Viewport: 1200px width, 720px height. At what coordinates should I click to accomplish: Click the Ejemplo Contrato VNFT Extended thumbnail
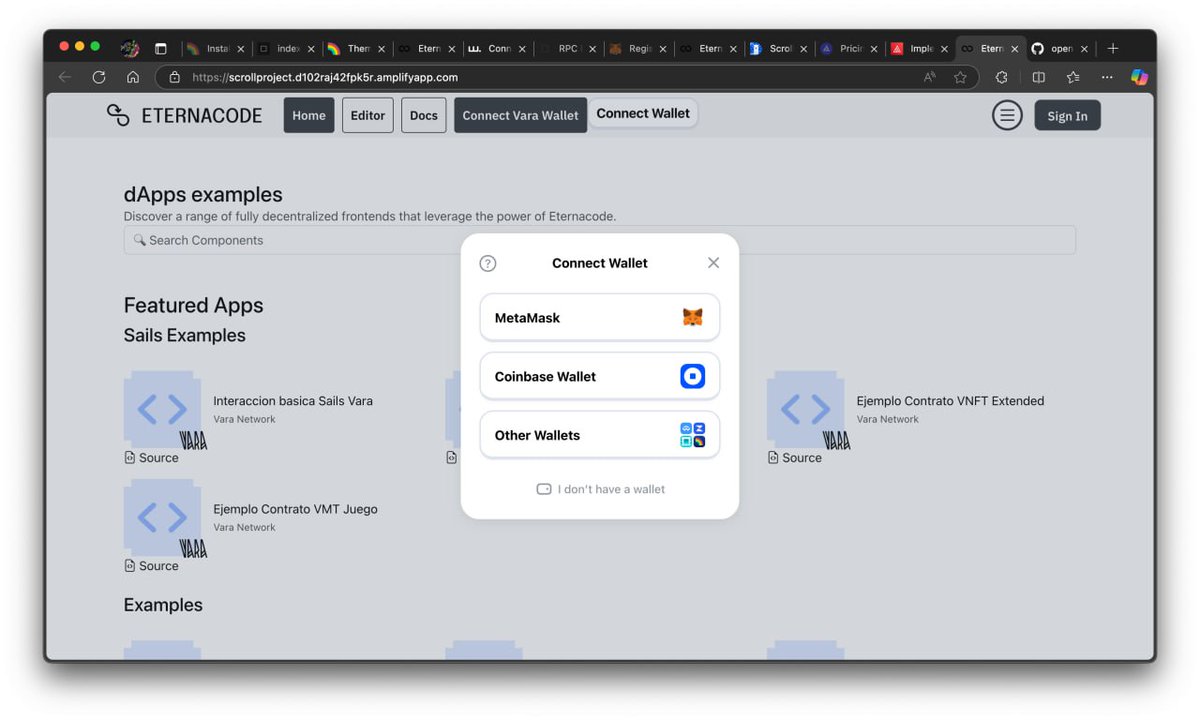click(x=805, y=409)
